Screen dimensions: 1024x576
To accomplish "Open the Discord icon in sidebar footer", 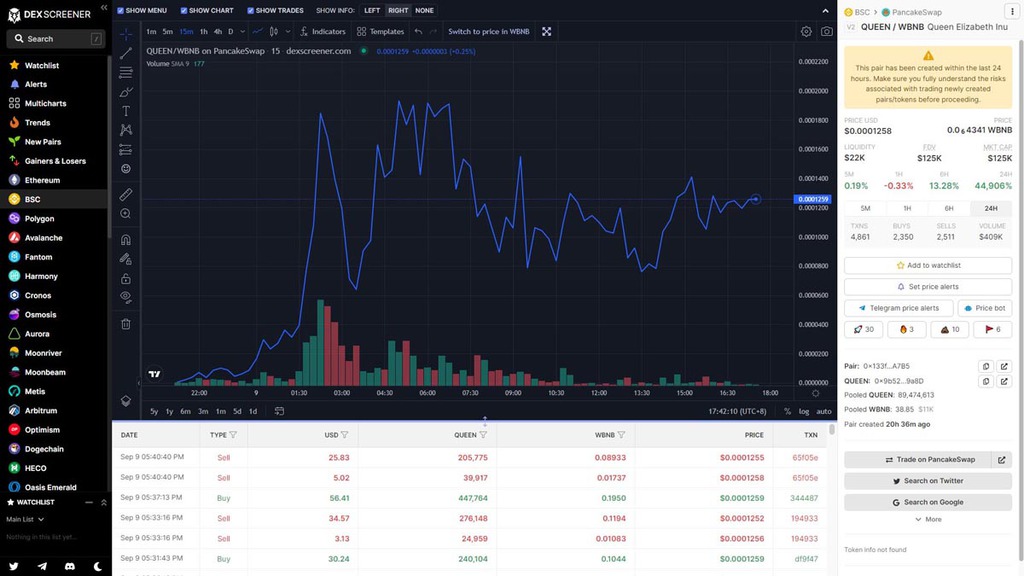I will (70, 566).
